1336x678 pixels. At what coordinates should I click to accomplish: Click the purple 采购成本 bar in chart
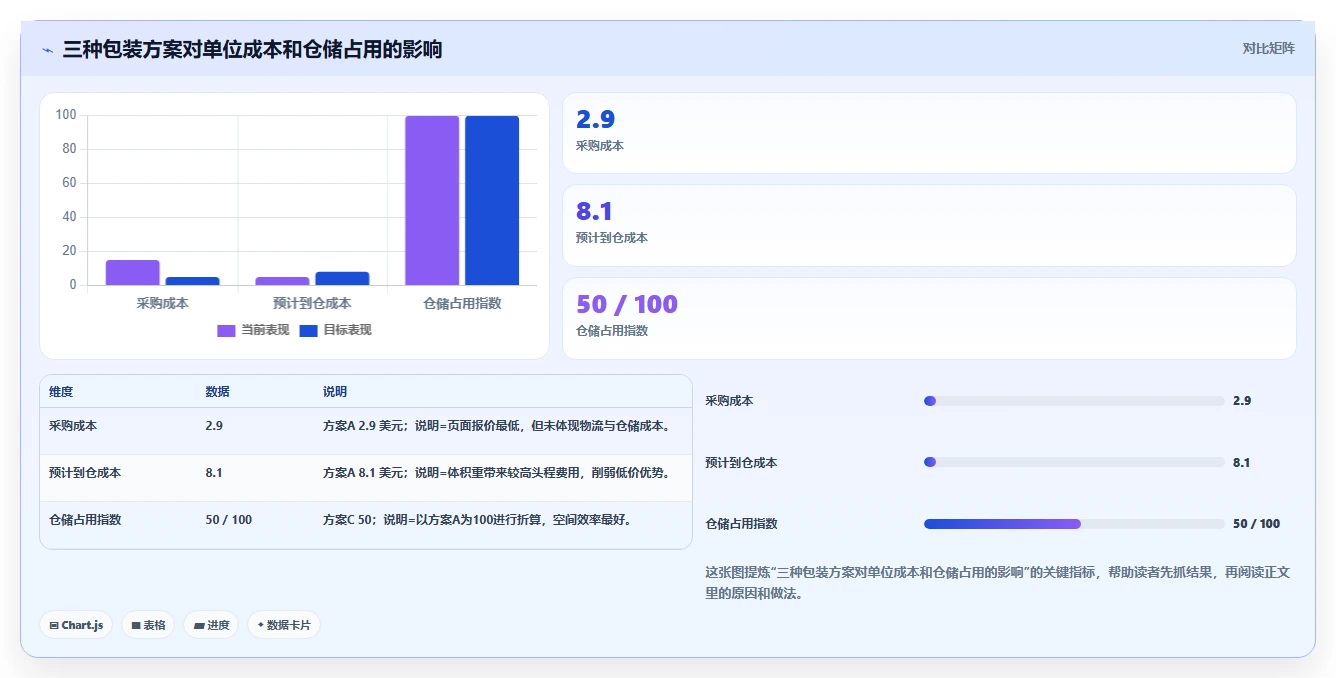132,273
